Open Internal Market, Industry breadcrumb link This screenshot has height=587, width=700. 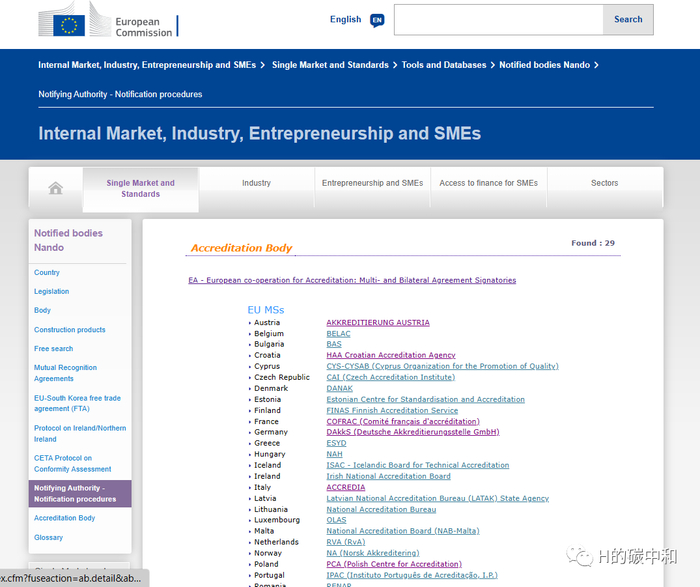tap(147, 65)
